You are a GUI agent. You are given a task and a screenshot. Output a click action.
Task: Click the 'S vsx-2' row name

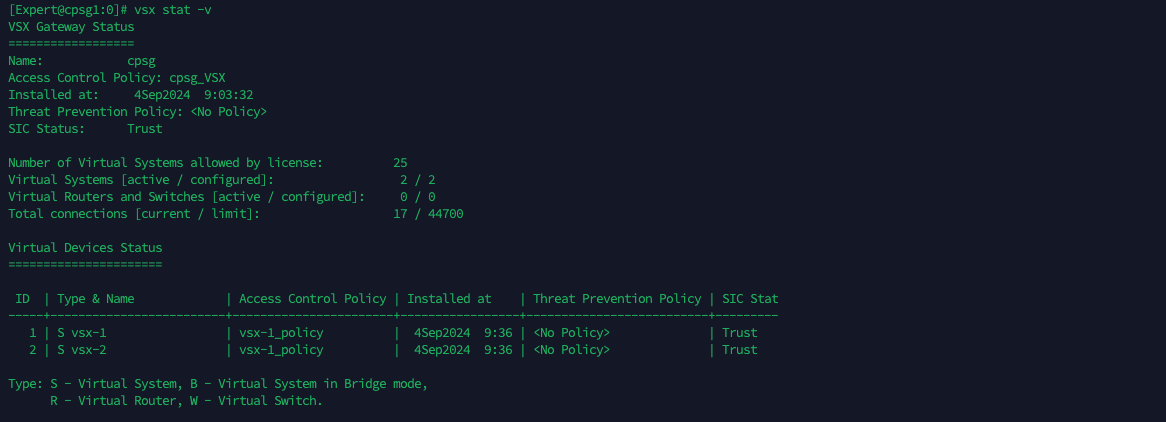pyautogui.click(x=82, y=350)
